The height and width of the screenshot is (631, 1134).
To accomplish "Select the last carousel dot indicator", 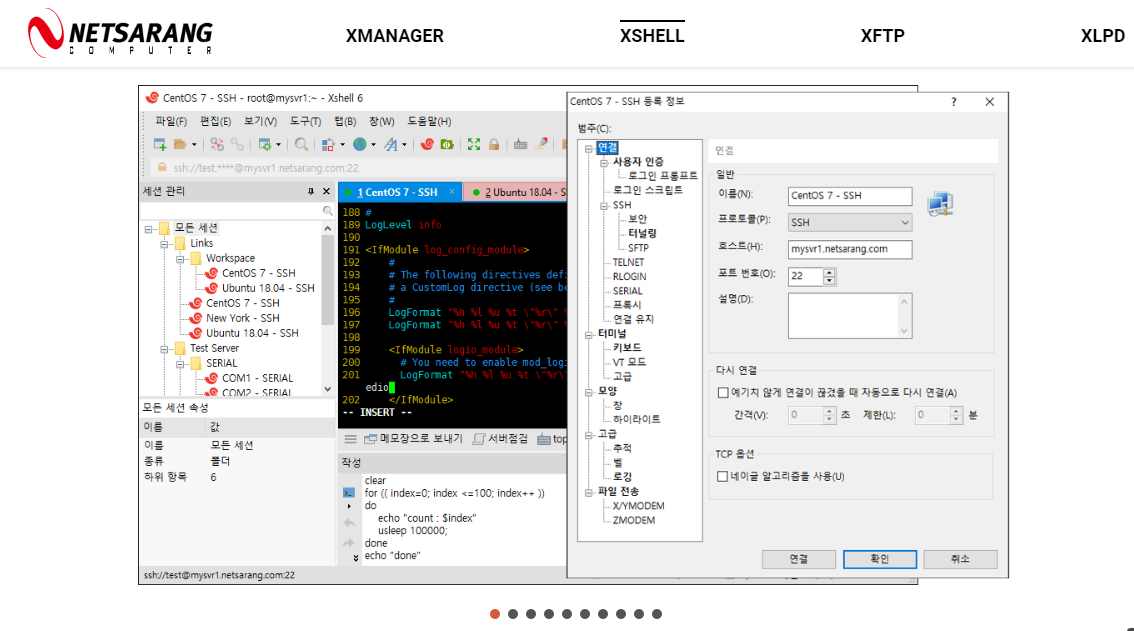I will pos(657,614).
